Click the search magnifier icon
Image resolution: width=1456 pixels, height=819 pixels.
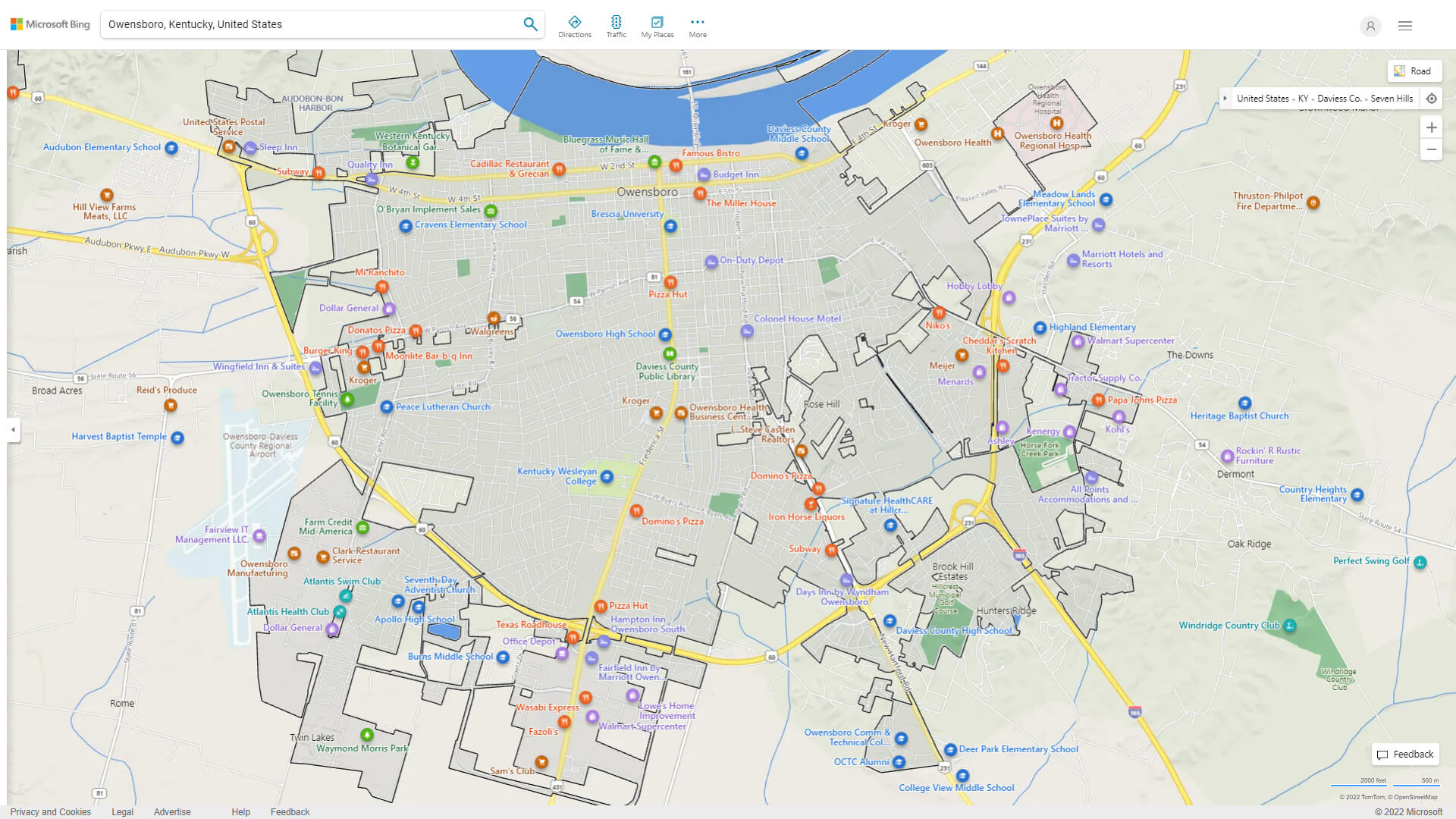530,24
